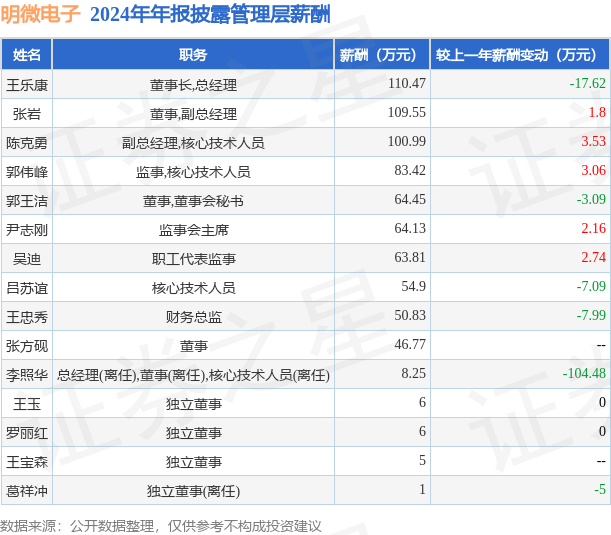Click the 姓名 column header
Screen dimensions: 611x535
click(26, 55)
